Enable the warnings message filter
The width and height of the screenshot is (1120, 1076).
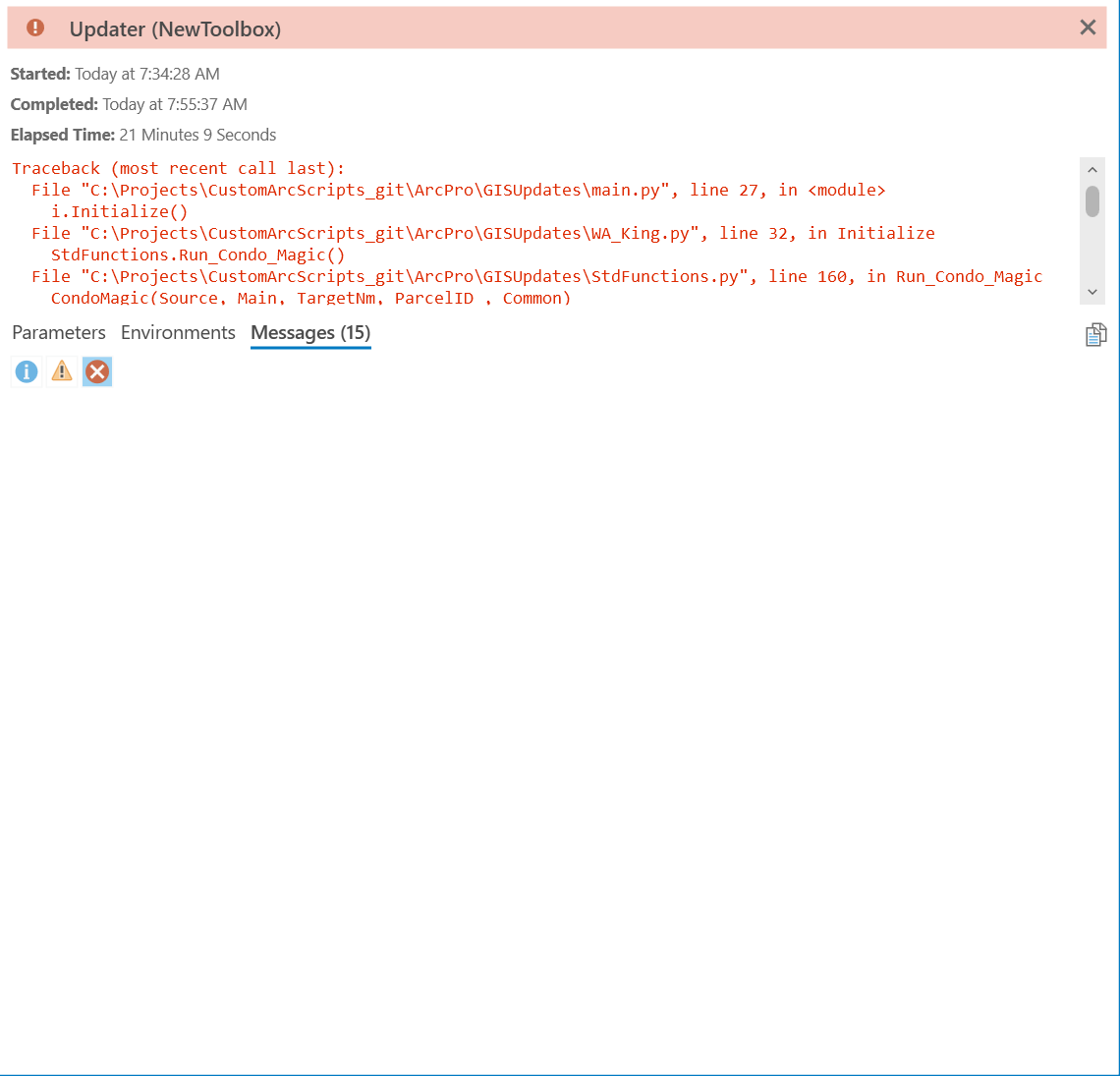click(x=61, y=371)
